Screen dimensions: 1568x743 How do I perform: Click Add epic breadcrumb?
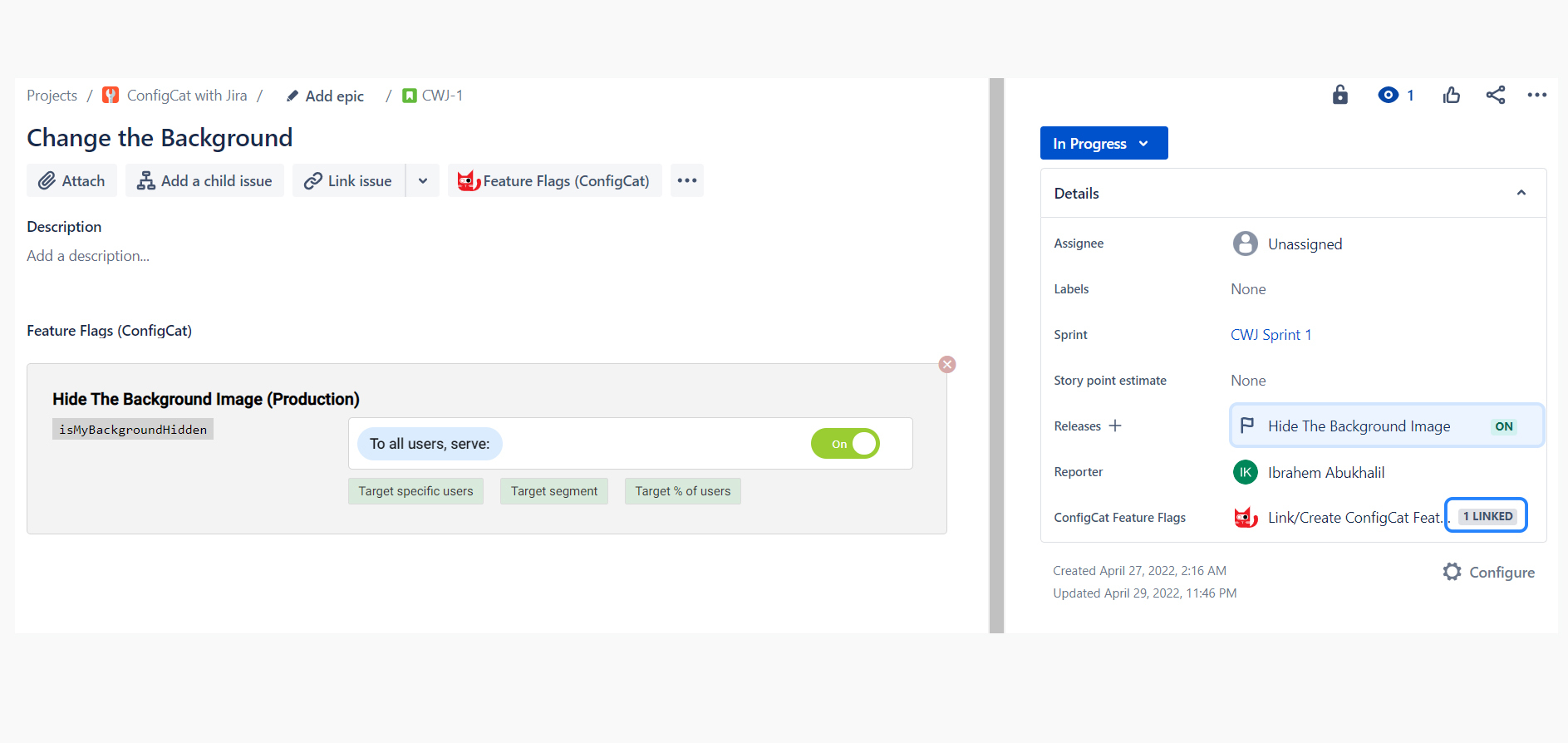(325, 96)
